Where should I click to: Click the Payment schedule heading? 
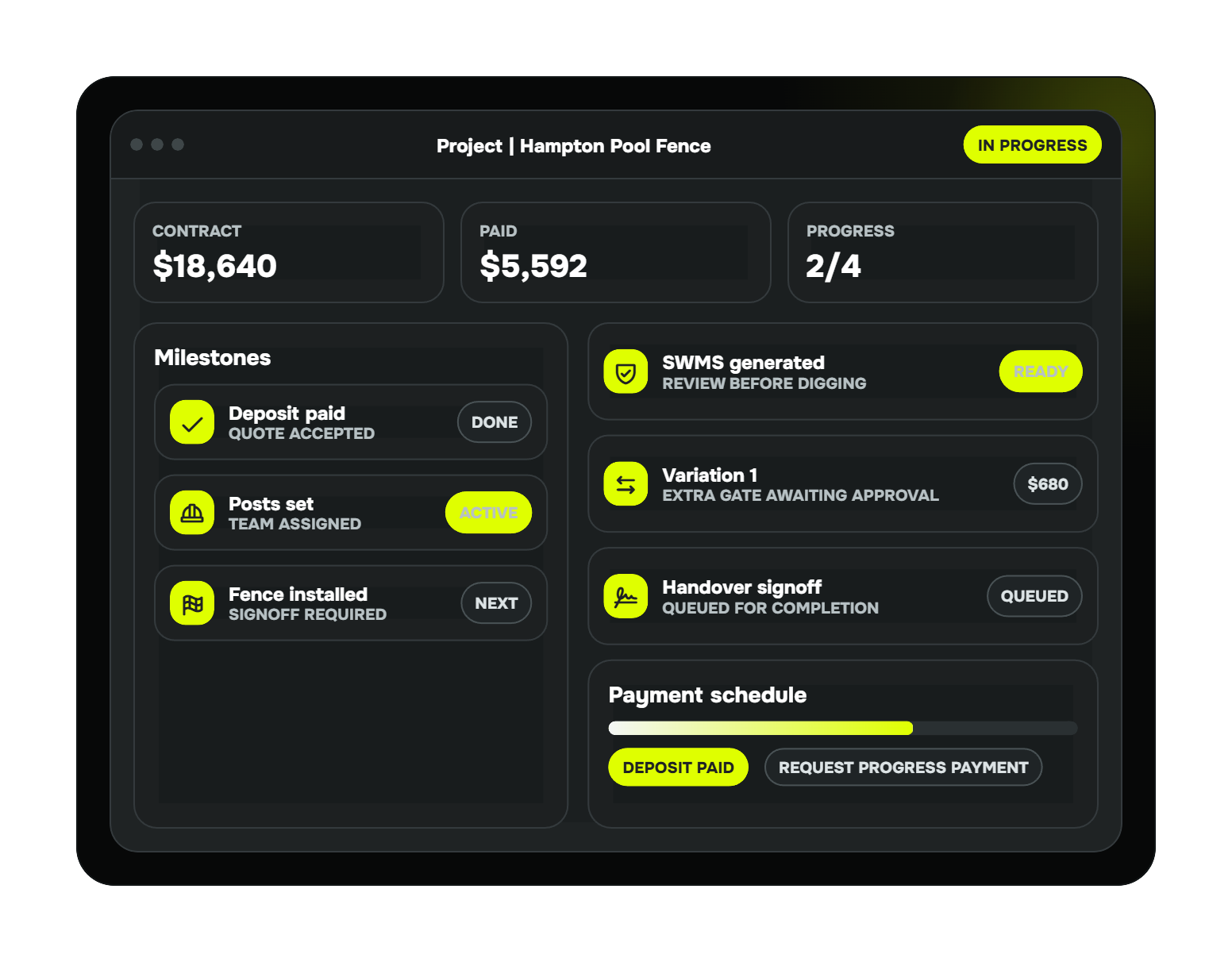(707, 695)
